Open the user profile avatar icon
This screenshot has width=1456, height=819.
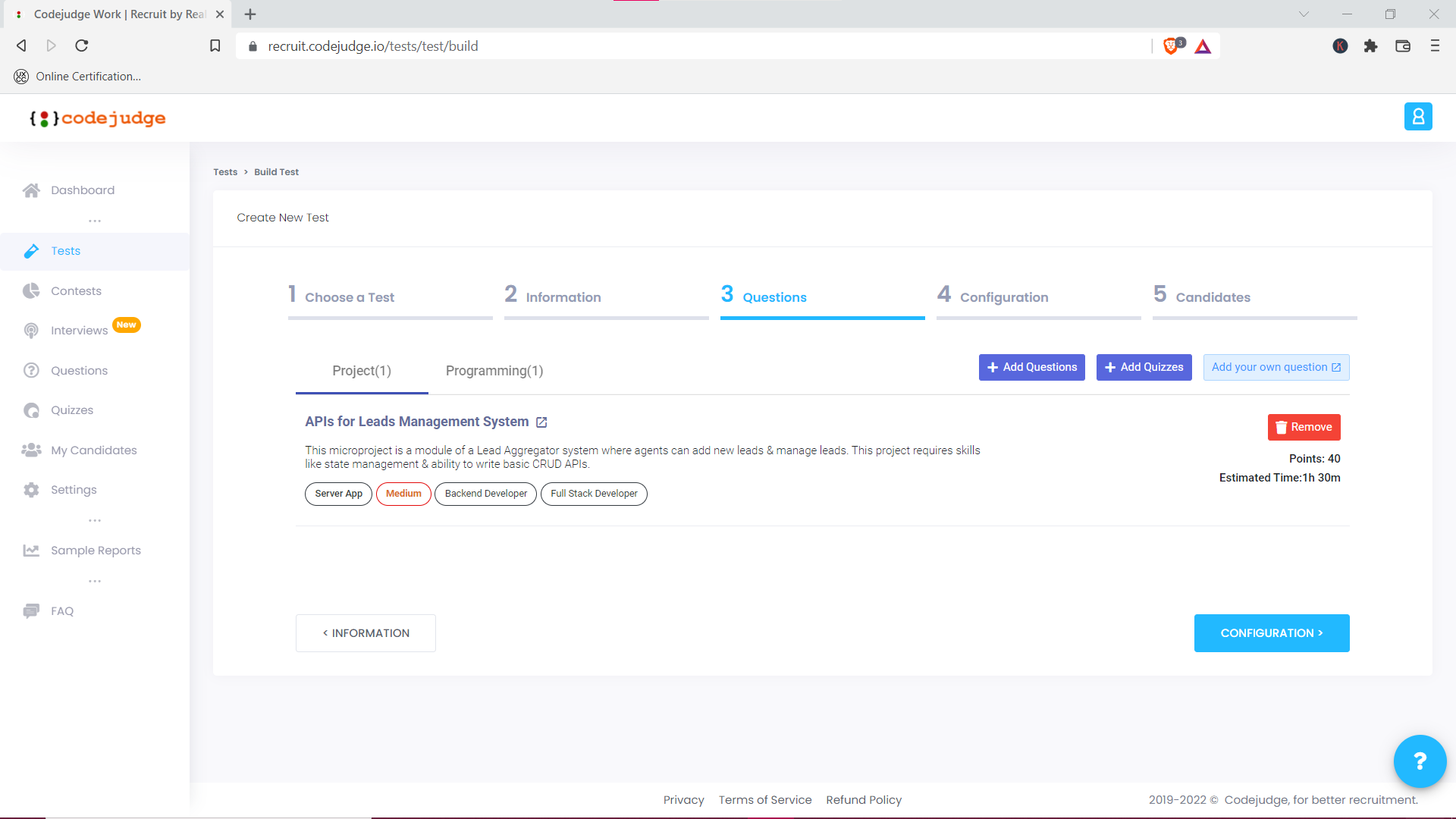[1419, 116]
